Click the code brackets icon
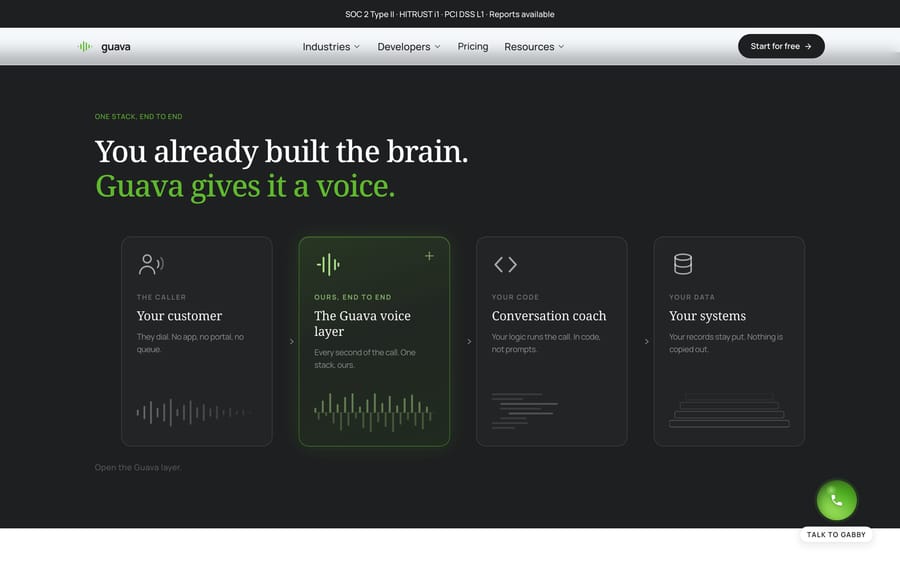This screenshot has width=900, height=563. pos(506,265)
